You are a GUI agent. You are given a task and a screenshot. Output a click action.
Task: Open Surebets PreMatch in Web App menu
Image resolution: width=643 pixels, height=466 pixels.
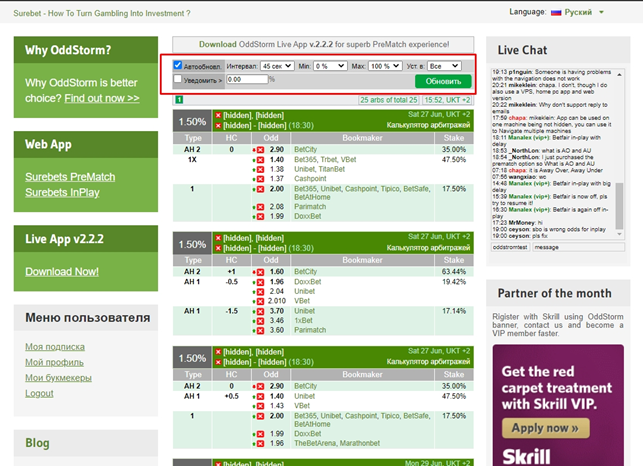coord(69,178)
